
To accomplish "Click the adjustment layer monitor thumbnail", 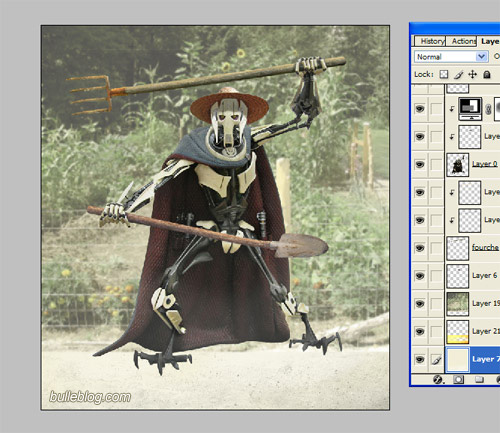I will click(470, 109).
